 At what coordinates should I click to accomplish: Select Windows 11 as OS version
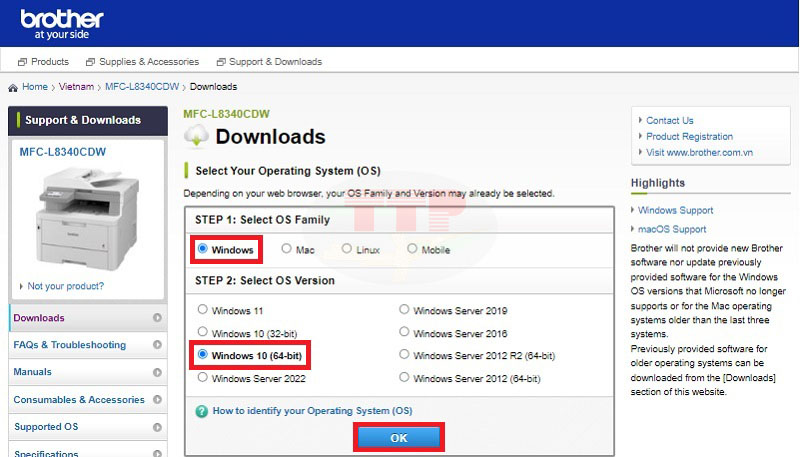click(203, 309)
